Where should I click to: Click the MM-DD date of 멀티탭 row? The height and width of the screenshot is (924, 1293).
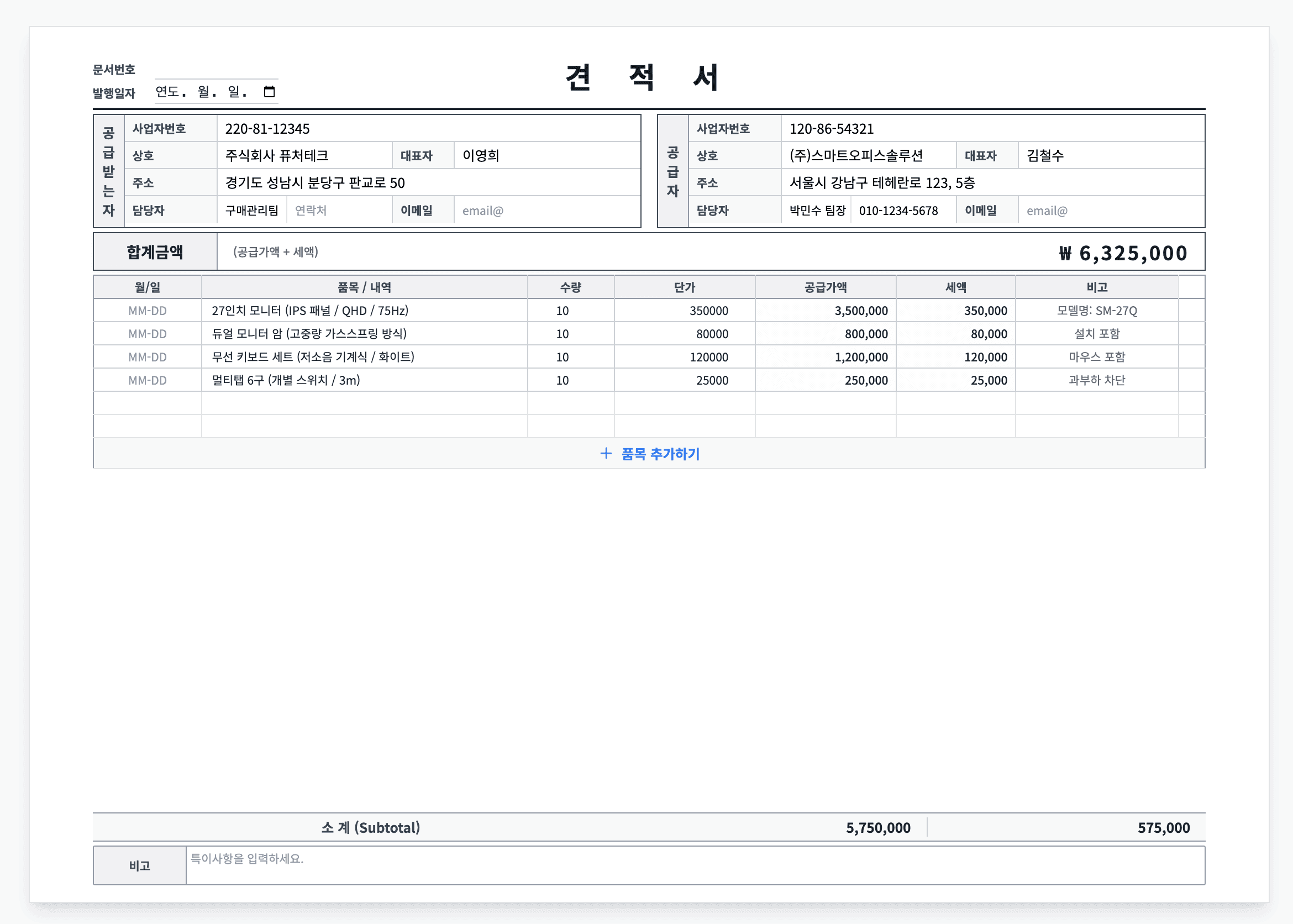pos(148,380)
